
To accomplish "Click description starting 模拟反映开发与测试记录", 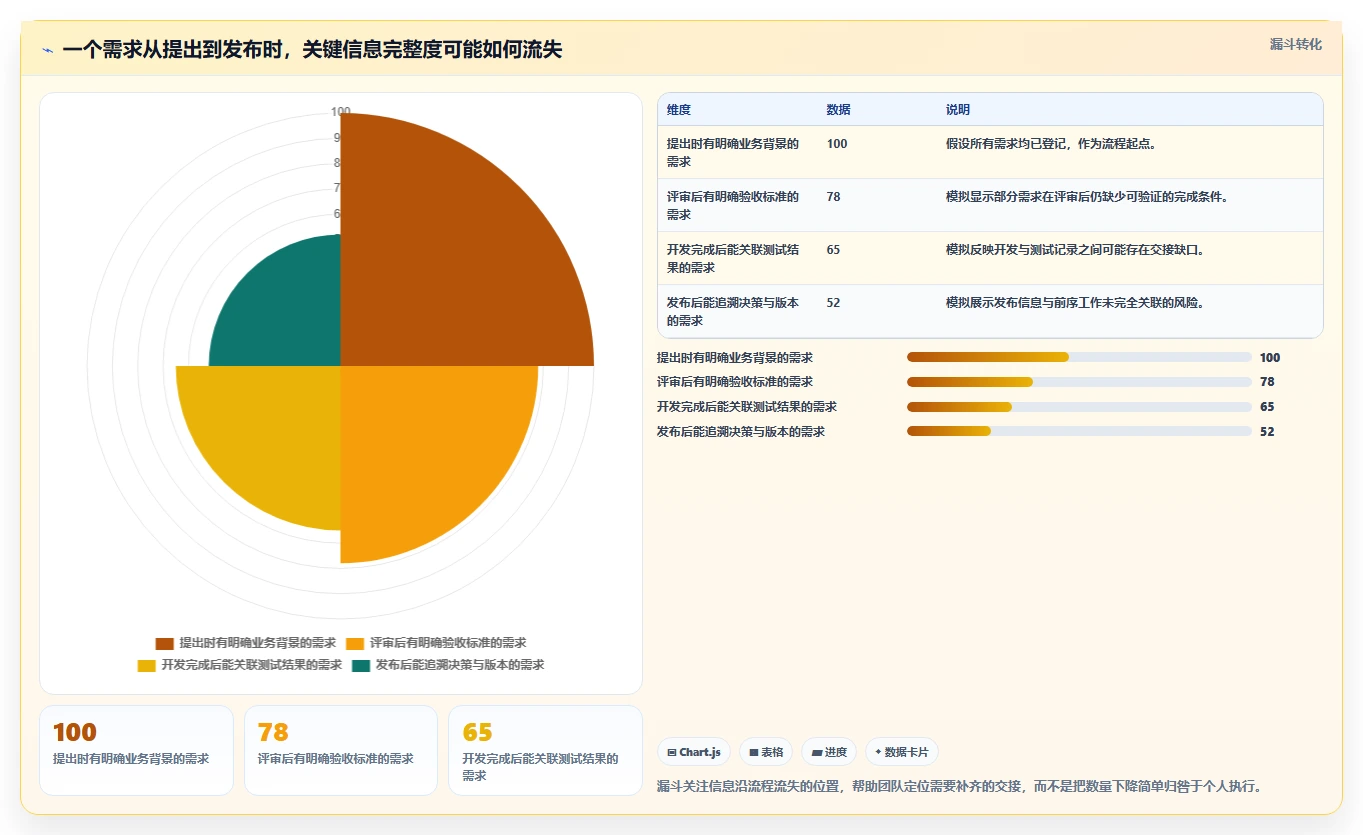I will [1075, 250].
